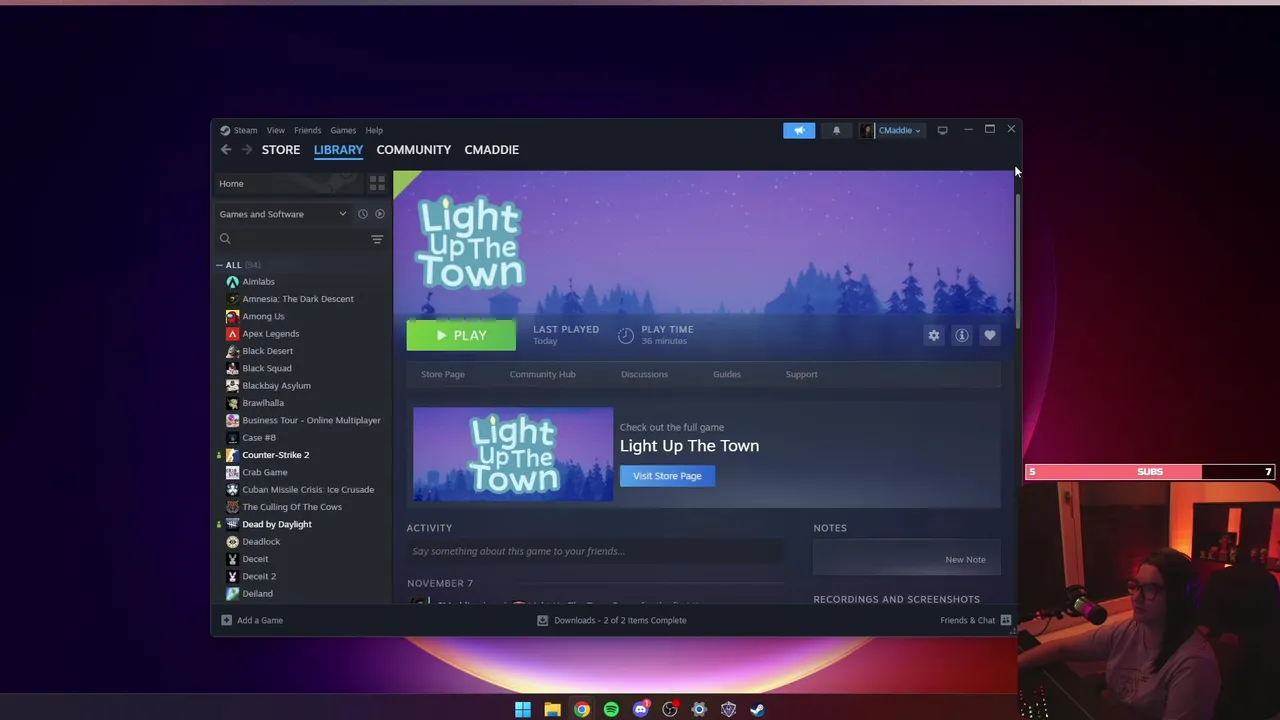This screenshot has height=720, width=1280.
Task: Switch to library grid collections view
Action: [377, 183]
